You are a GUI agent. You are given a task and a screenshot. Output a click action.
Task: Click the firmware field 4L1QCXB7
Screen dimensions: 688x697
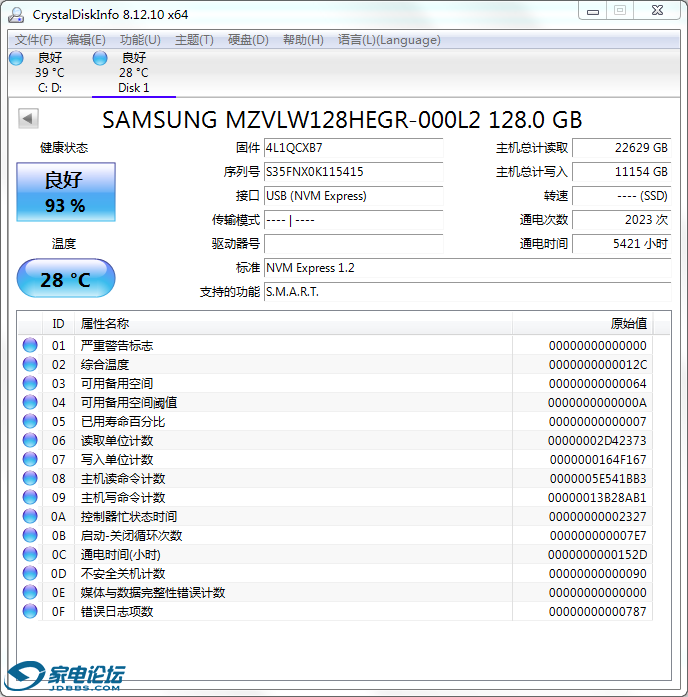pyautogui.click(x=354, y=148)
